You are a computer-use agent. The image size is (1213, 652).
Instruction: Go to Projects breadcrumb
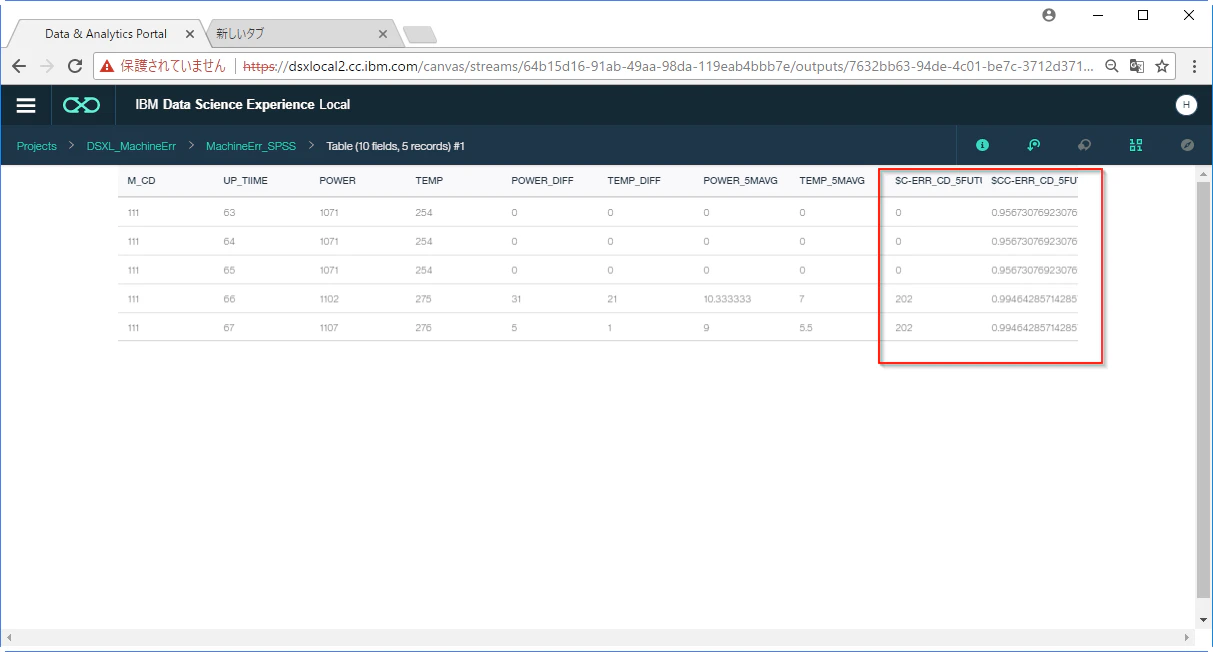(x=37, y=146)
